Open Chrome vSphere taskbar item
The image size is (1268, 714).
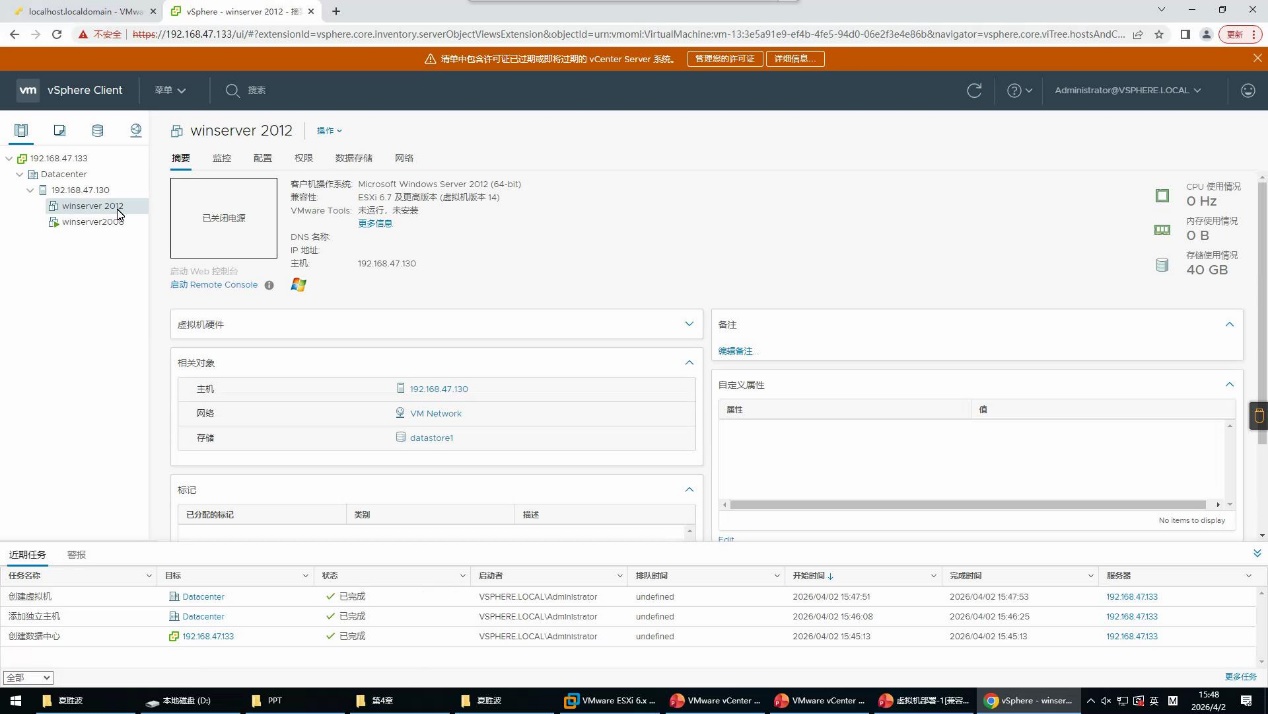tap(1028, 701)
